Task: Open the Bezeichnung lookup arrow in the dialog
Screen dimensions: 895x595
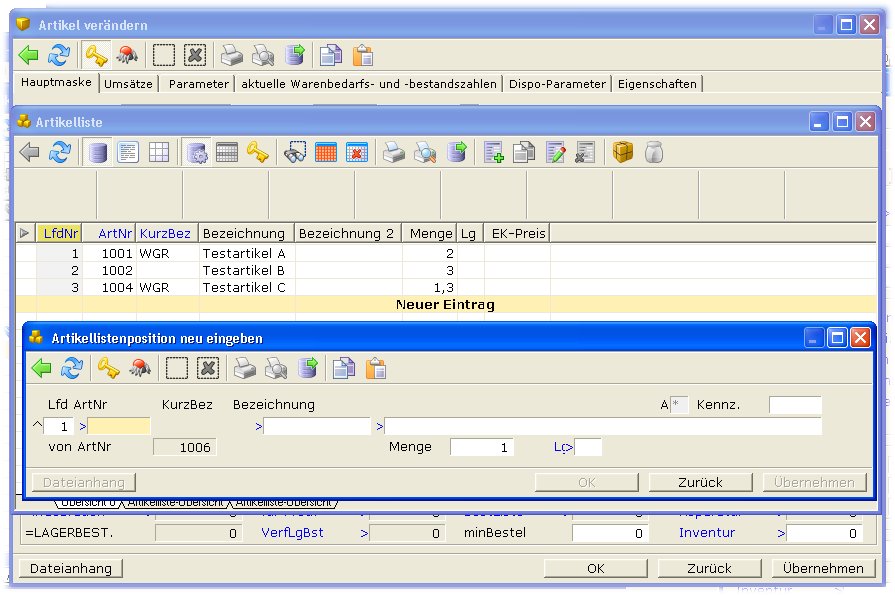Action: pyautogui.click(x=258, y=427)
